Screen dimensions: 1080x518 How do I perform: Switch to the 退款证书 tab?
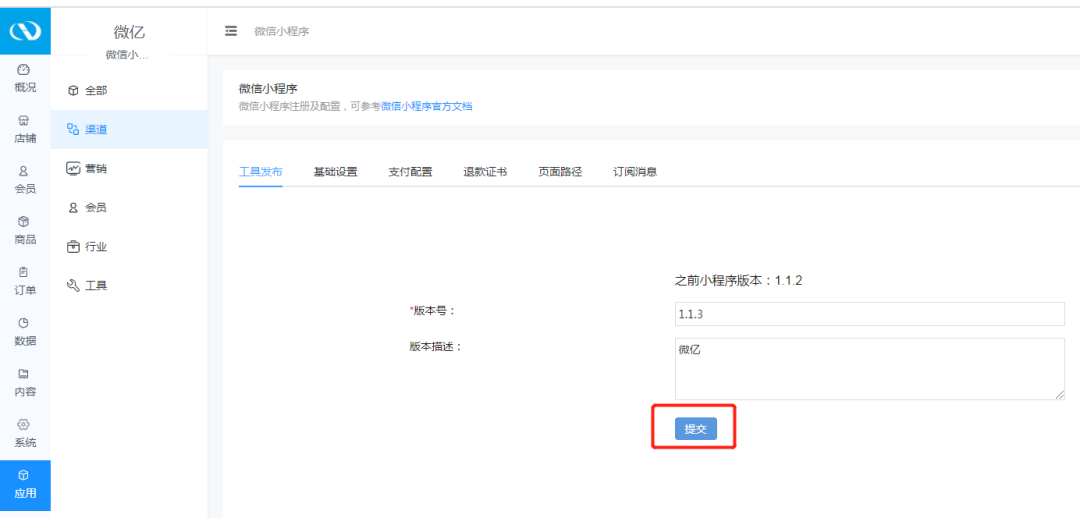pos(486,172)
